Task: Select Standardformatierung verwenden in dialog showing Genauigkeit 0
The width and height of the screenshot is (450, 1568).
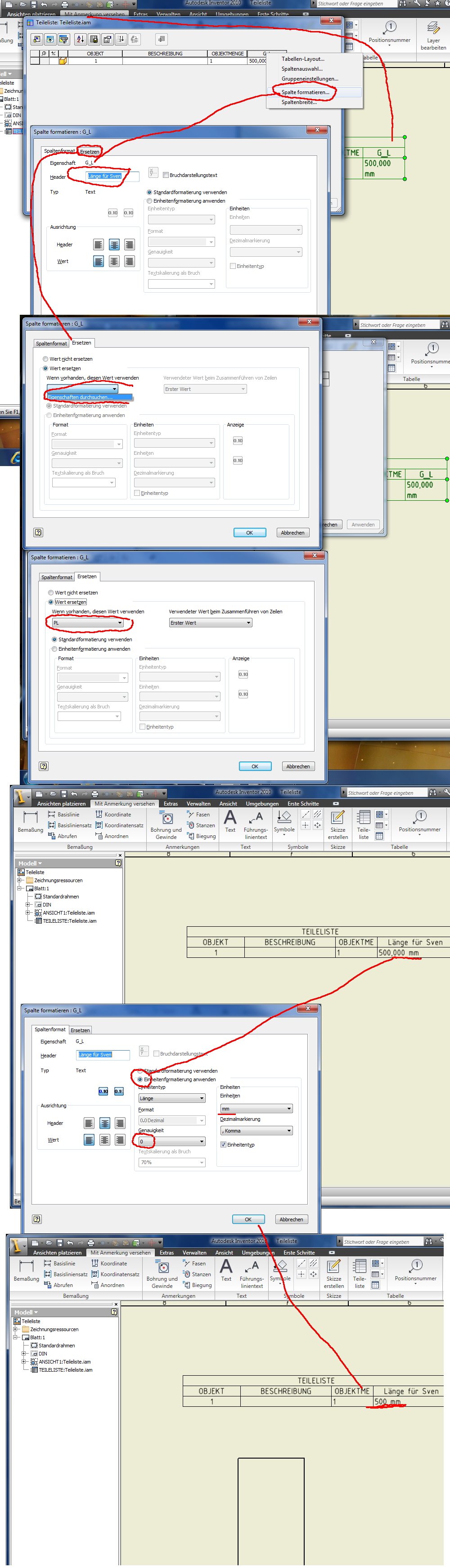Action: click(140, 1071)
